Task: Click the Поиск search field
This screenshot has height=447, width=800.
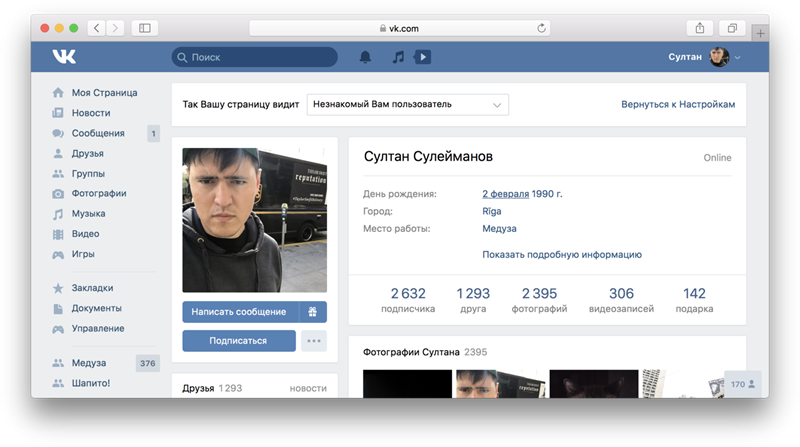Action: pos(255,58)
